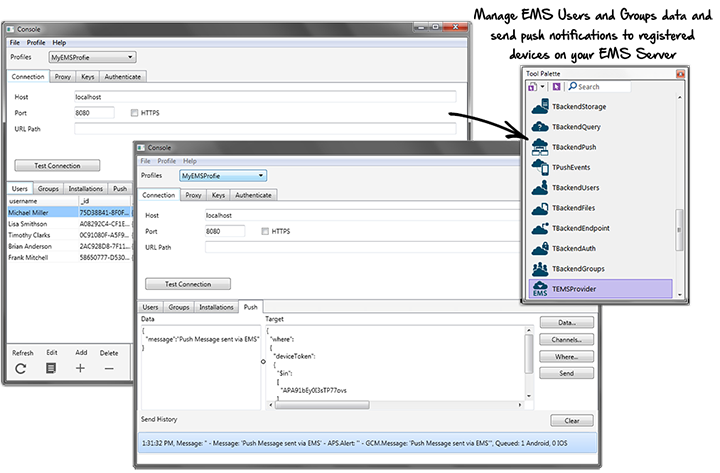Click Target horizontal scrollbar thumb
This screenshot has height=473, width=720.
(x=322, y=405)
